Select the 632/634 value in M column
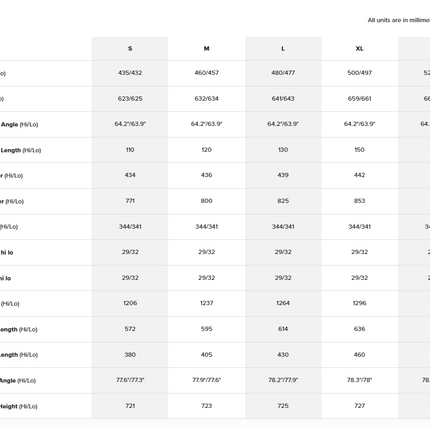Viewport: 430px width, 430px height. [206, 99]
